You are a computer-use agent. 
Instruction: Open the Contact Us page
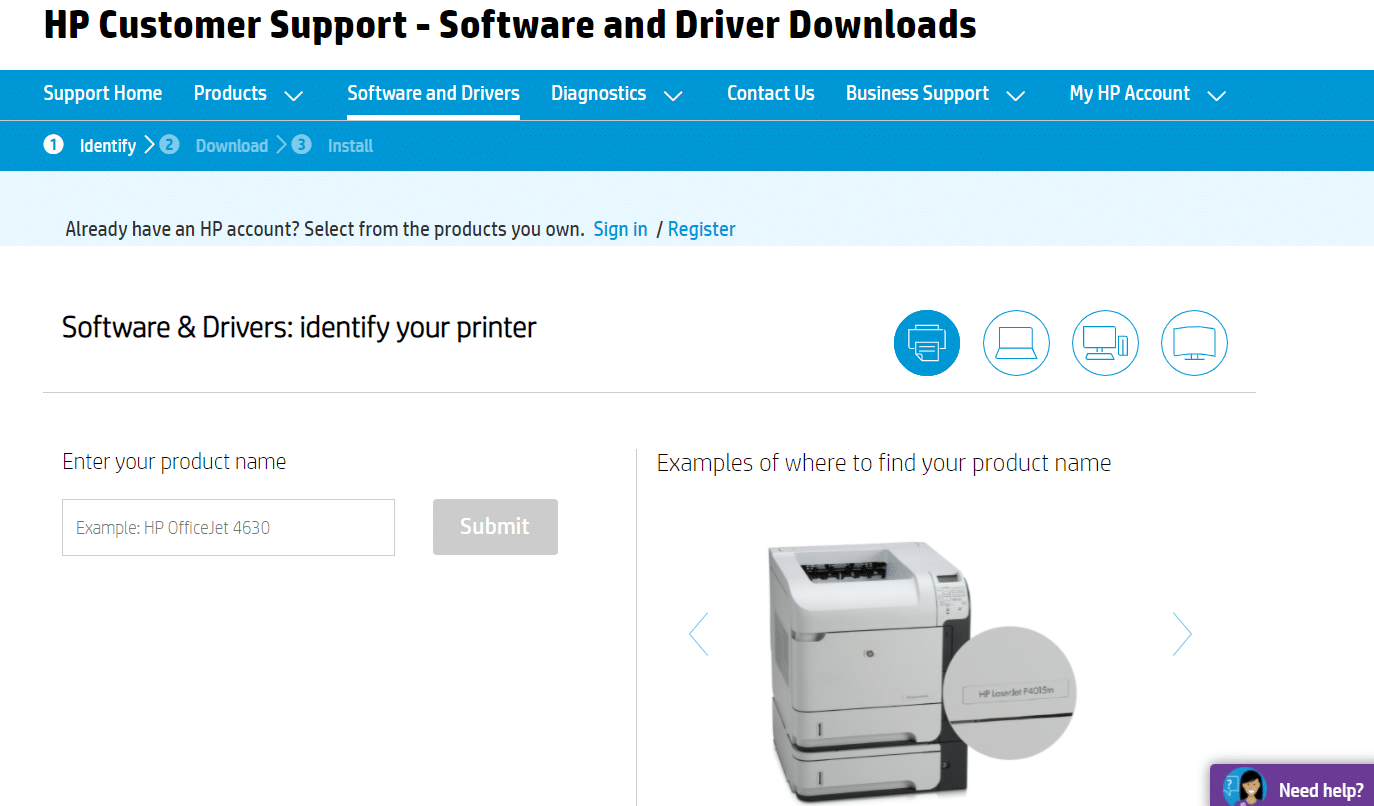(x=770, y=93)
